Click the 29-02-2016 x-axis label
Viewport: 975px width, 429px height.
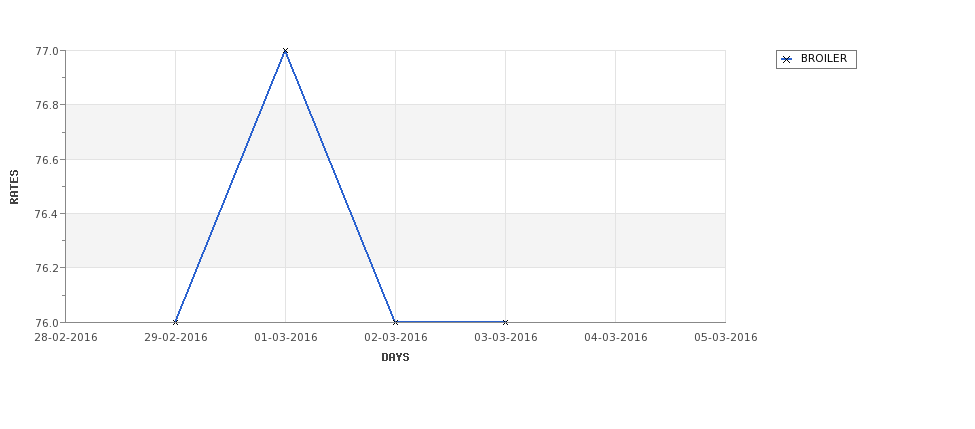(176, 338)
